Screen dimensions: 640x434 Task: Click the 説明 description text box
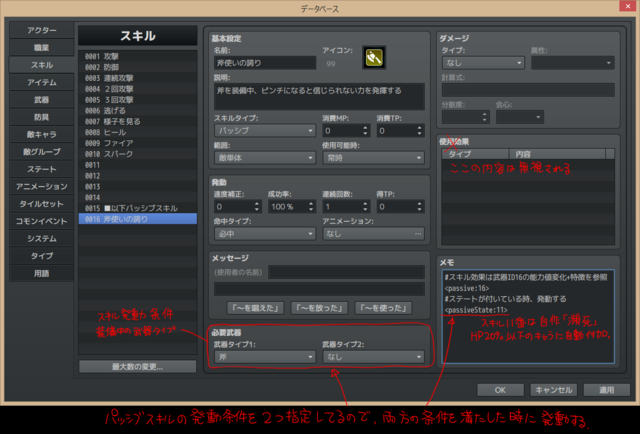pos(319,96)
